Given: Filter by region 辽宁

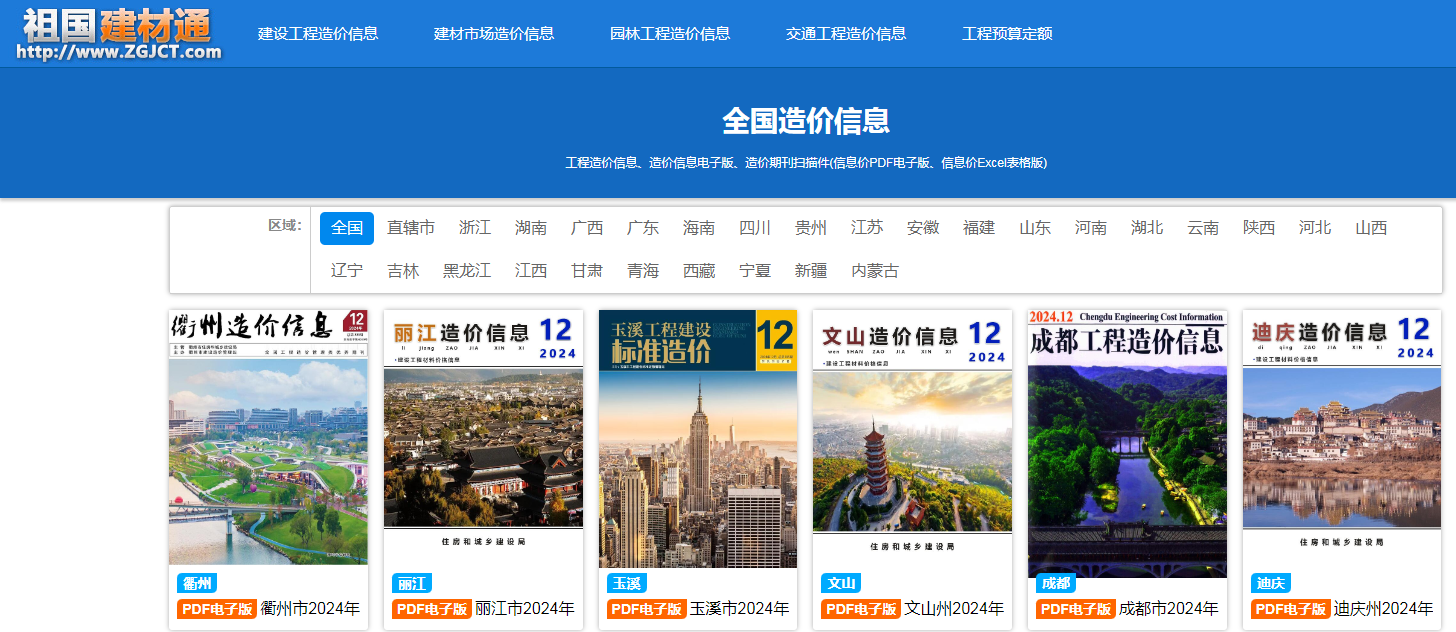Looking at the screenshot, I should coord(347,271).
